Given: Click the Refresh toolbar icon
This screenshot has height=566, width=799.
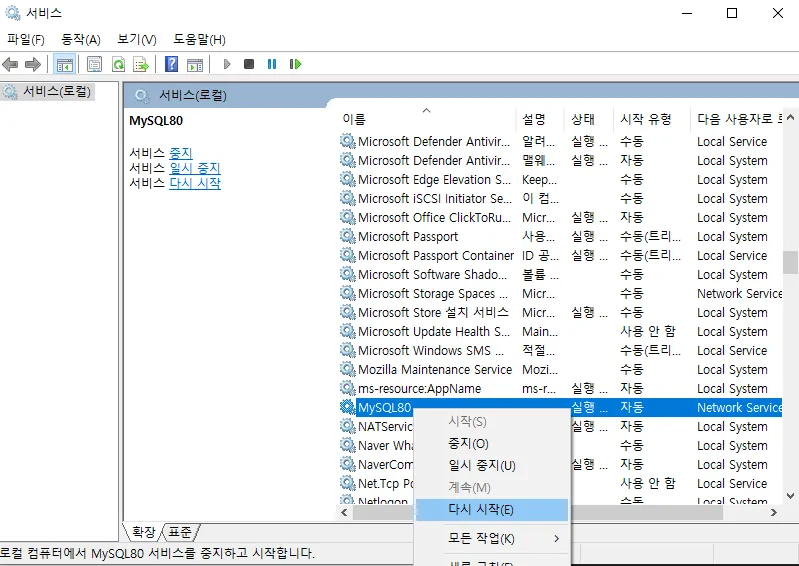Looking at the screenshot, I should point(118,64).
